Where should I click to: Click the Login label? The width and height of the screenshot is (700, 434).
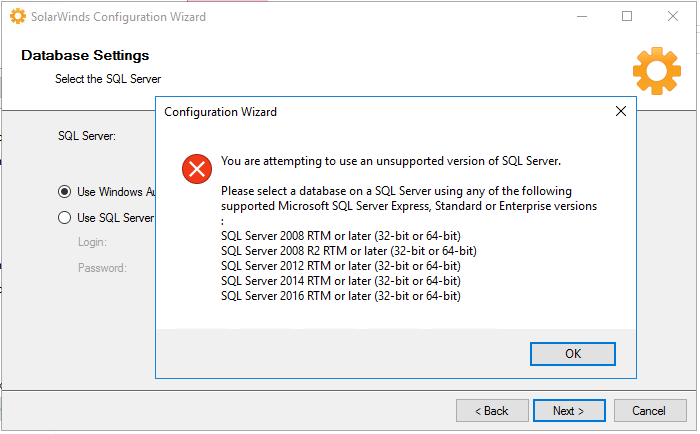(x=92, y=242)
